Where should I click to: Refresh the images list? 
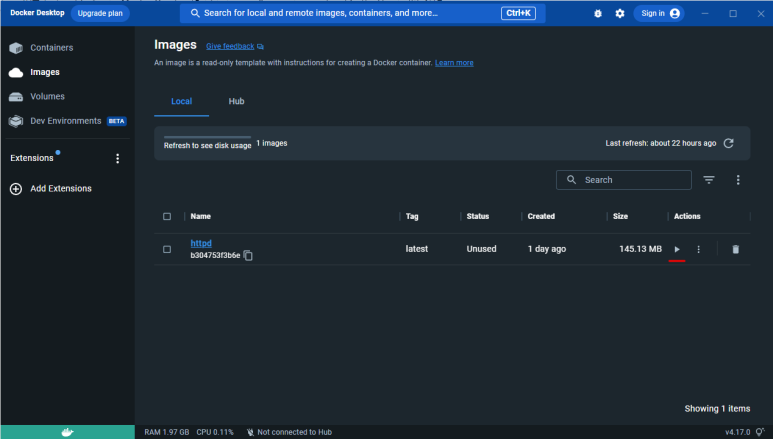[729, 143]
